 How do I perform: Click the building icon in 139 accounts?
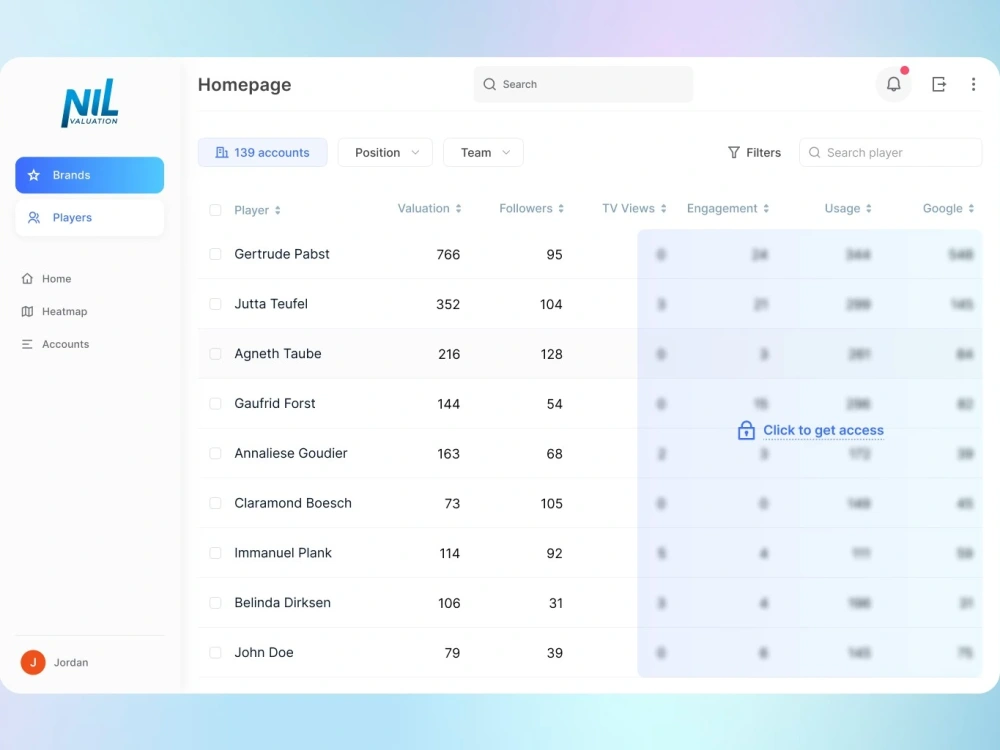[x=221, y=152]
